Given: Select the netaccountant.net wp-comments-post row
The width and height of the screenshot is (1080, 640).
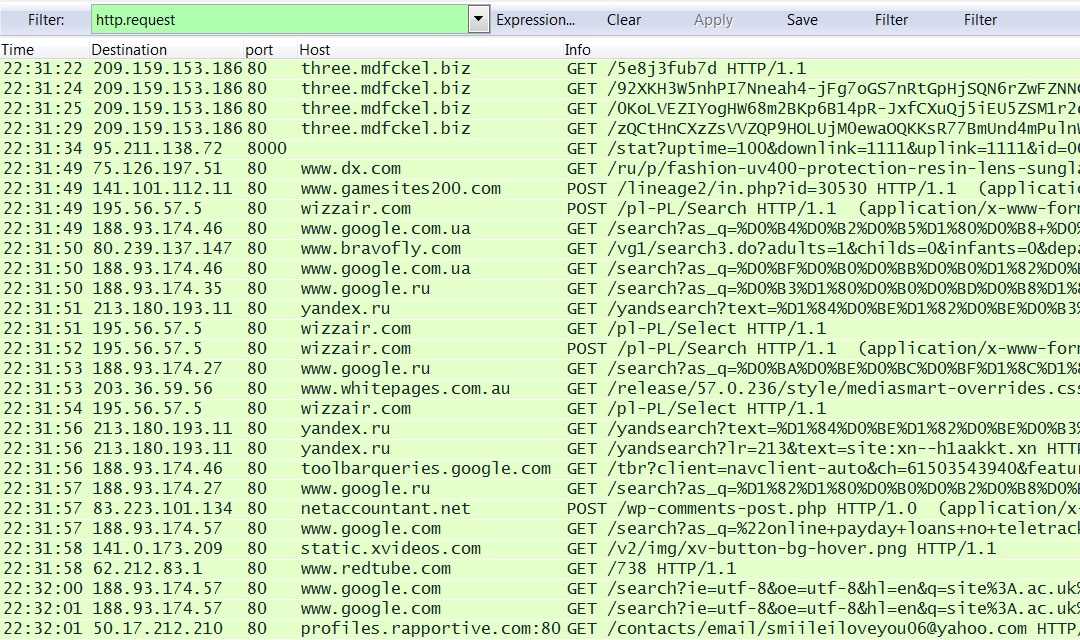Looking at the screenshot, I should point(385,509).
